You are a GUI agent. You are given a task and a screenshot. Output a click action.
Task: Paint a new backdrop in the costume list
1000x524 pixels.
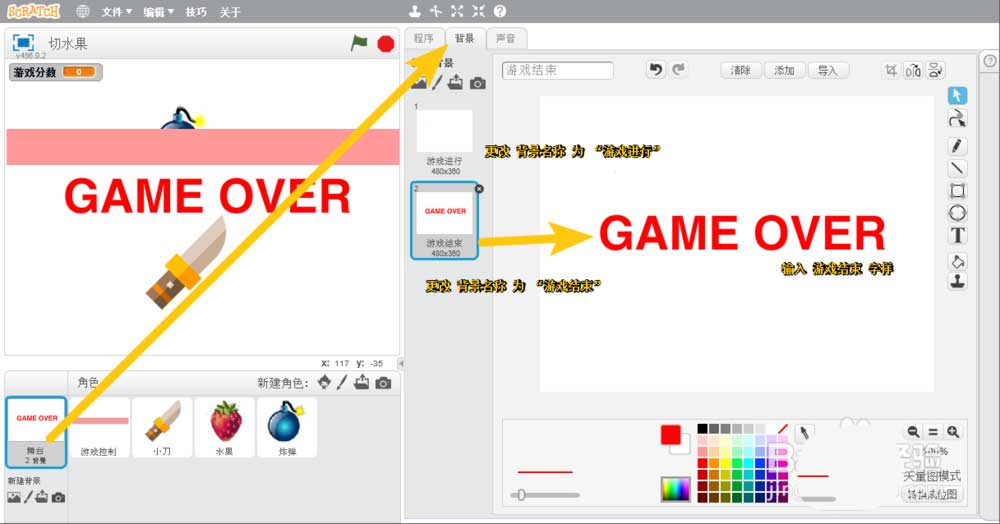[437, 83]
